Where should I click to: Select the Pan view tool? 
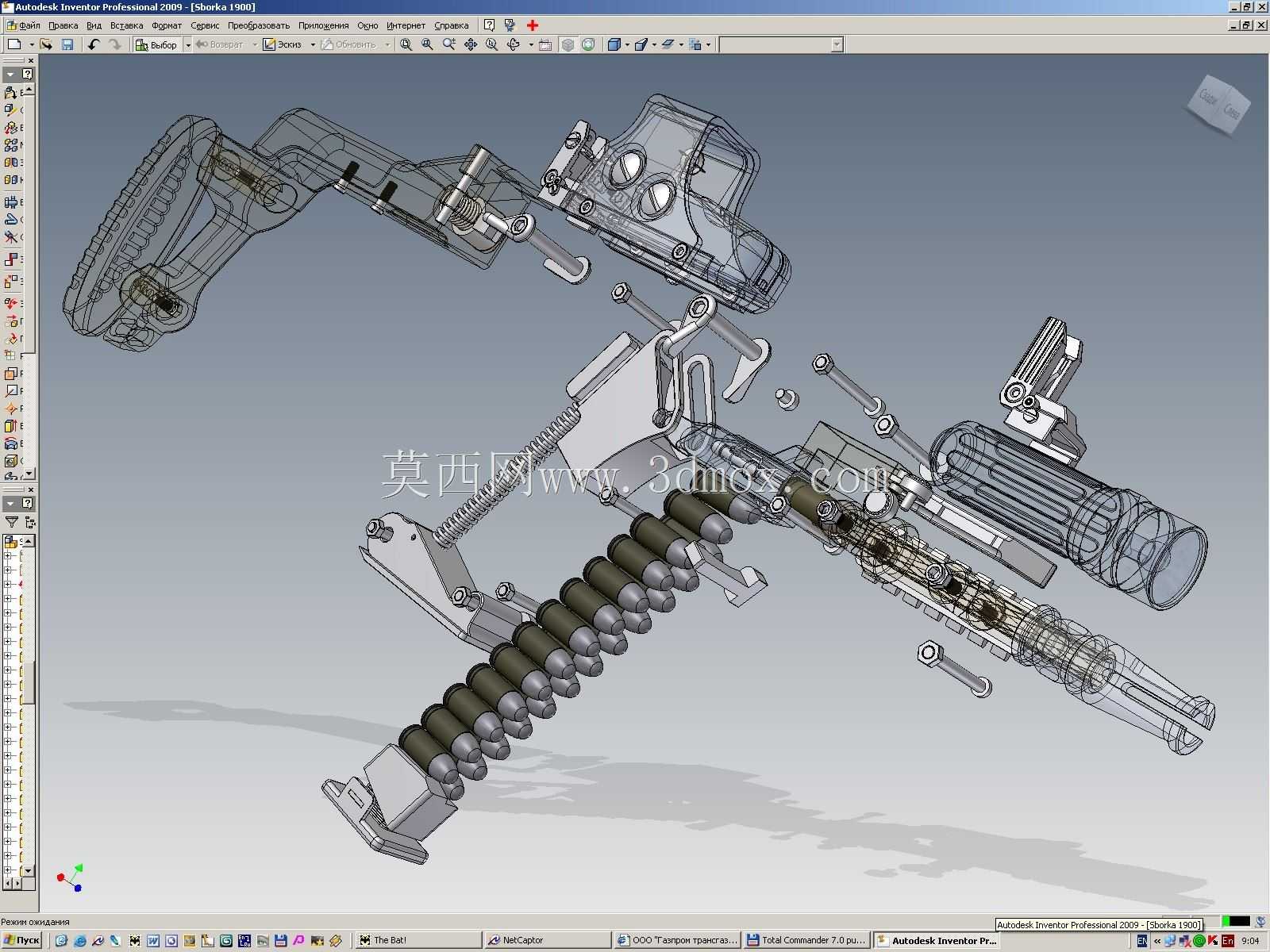471,44
